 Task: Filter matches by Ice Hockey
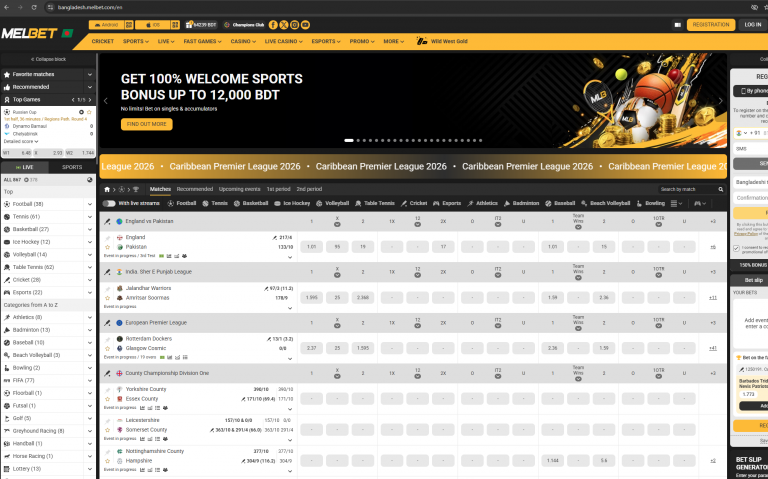[x=292, y=203]
